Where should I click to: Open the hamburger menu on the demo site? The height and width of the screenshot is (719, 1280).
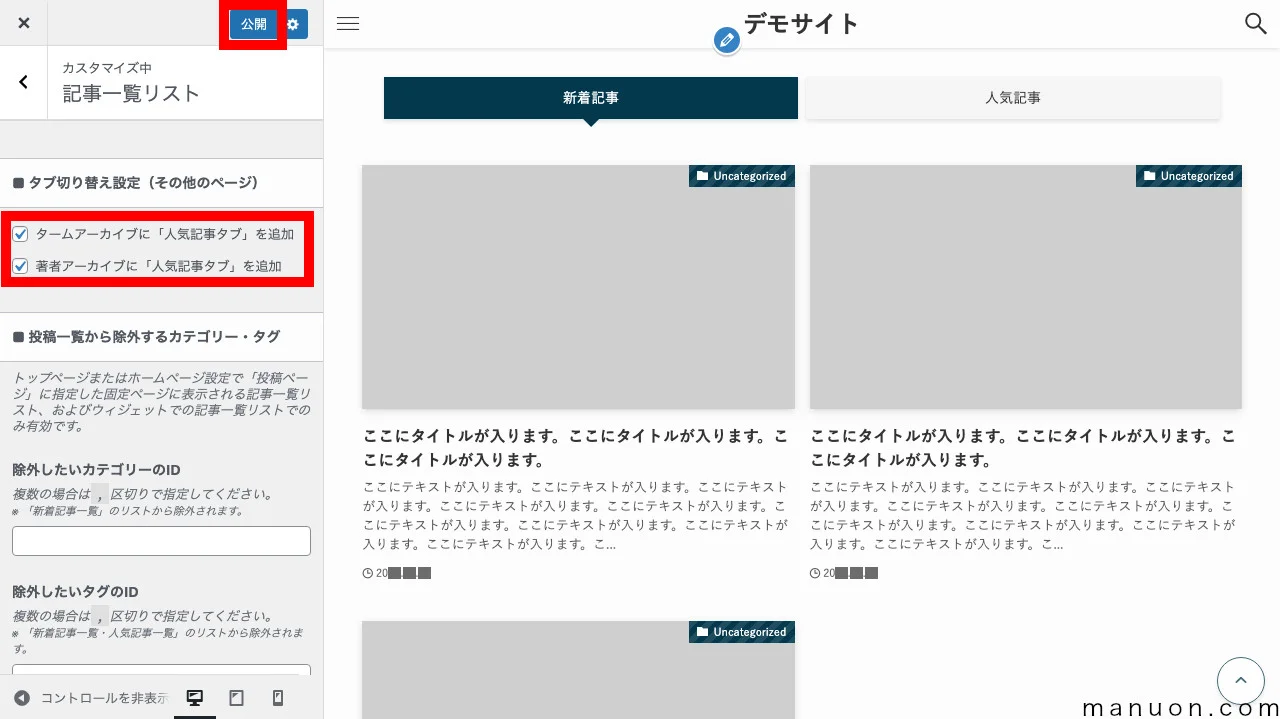point(347,23)
